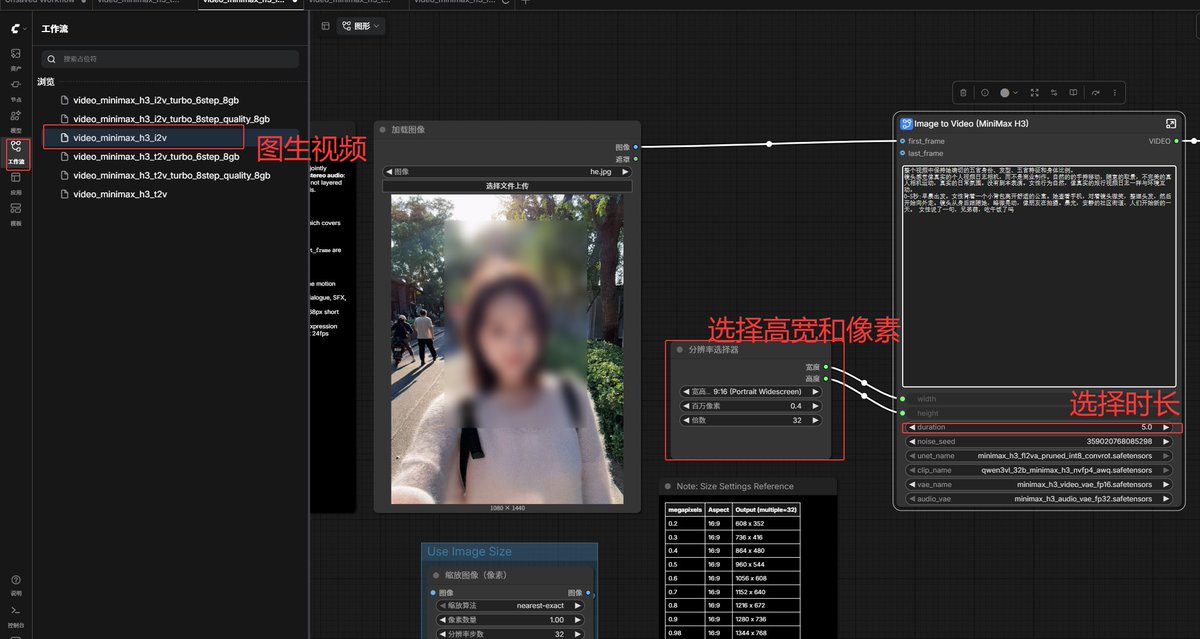The height and width of the screenshot is (639, 1200).
Task: Click the first_frame input socket
Action: pyautogui.click(x=902, y=141)
